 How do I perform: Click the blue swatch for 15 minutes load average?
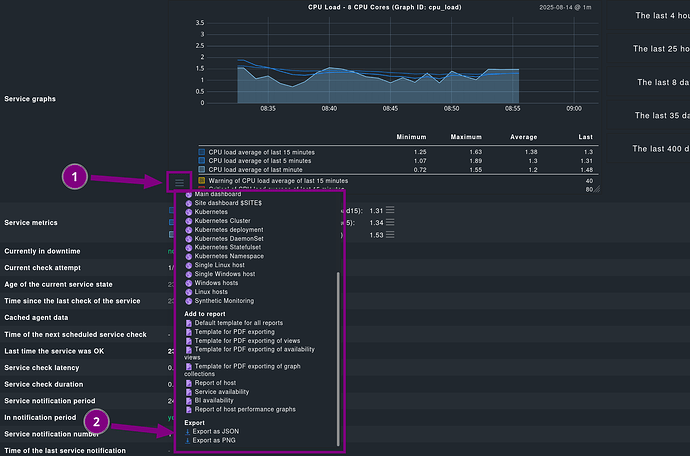202,151
